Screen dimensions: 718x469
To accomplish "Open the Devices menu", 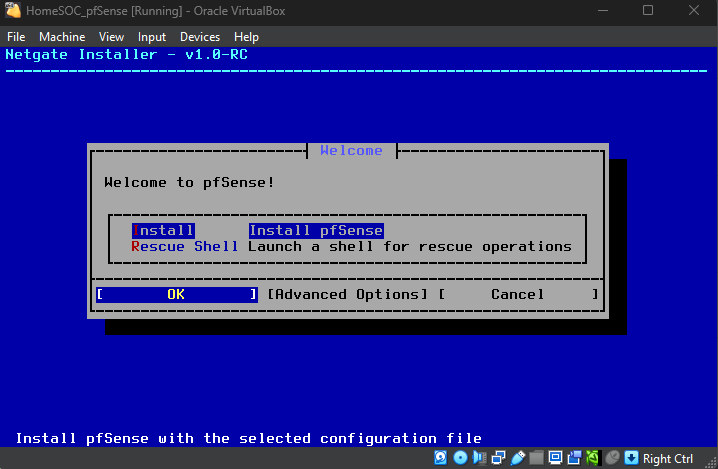I will click(200, 37).
